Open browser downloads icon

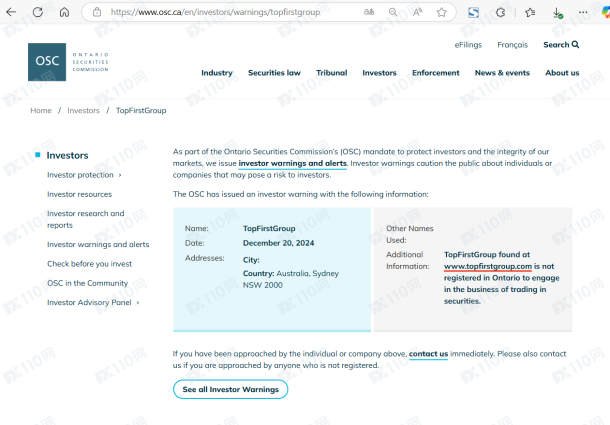click(x=558, y=13)
